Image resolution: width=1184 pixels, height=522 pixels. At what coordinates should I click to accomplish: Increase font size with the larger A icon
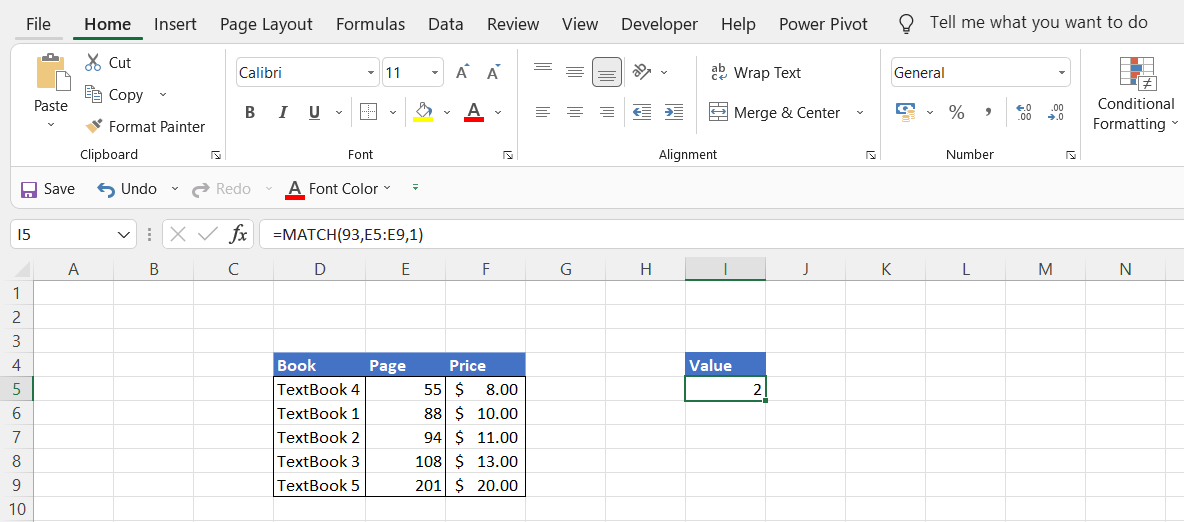(461, 72)
